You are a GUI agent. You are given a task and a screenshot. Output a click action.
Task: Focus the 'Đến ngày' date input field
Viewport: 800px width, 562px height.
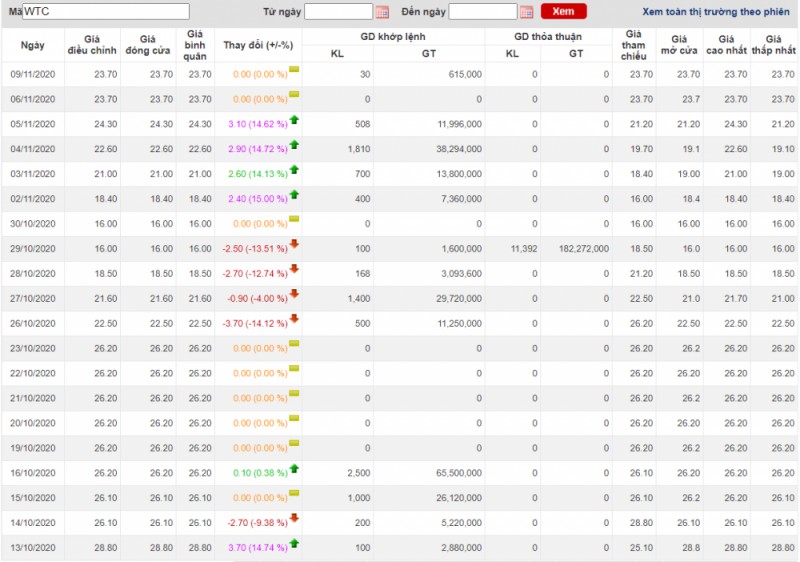pyautogui.click(x=483, y=12)
